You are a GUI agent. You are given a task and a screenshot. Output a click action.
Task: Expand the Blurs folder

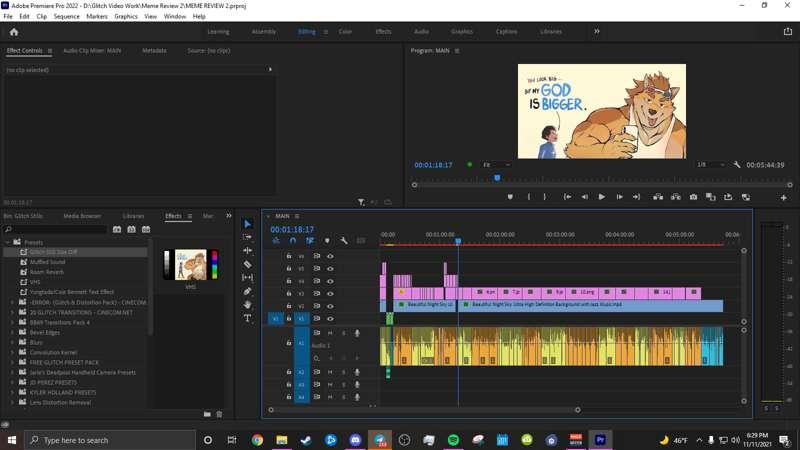pyautogui.click(x=12, y=342)
